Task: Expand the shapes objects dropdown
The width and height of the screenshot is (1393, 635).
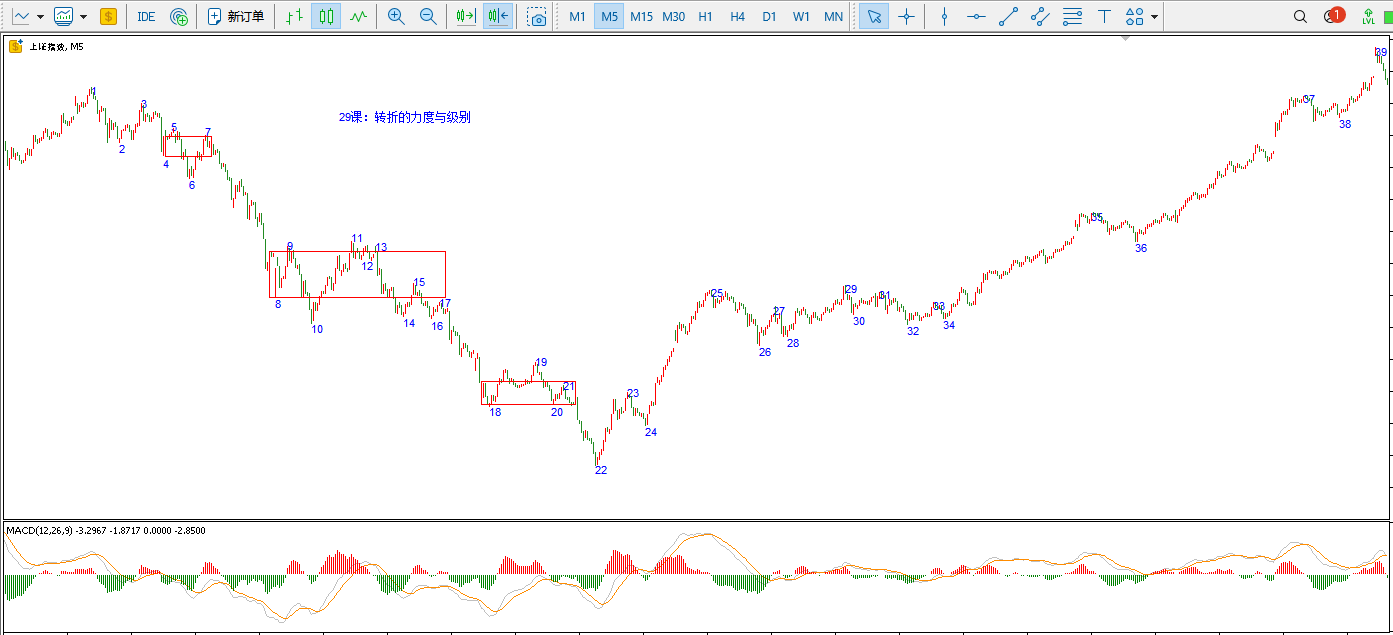Action: [1155, 16]
